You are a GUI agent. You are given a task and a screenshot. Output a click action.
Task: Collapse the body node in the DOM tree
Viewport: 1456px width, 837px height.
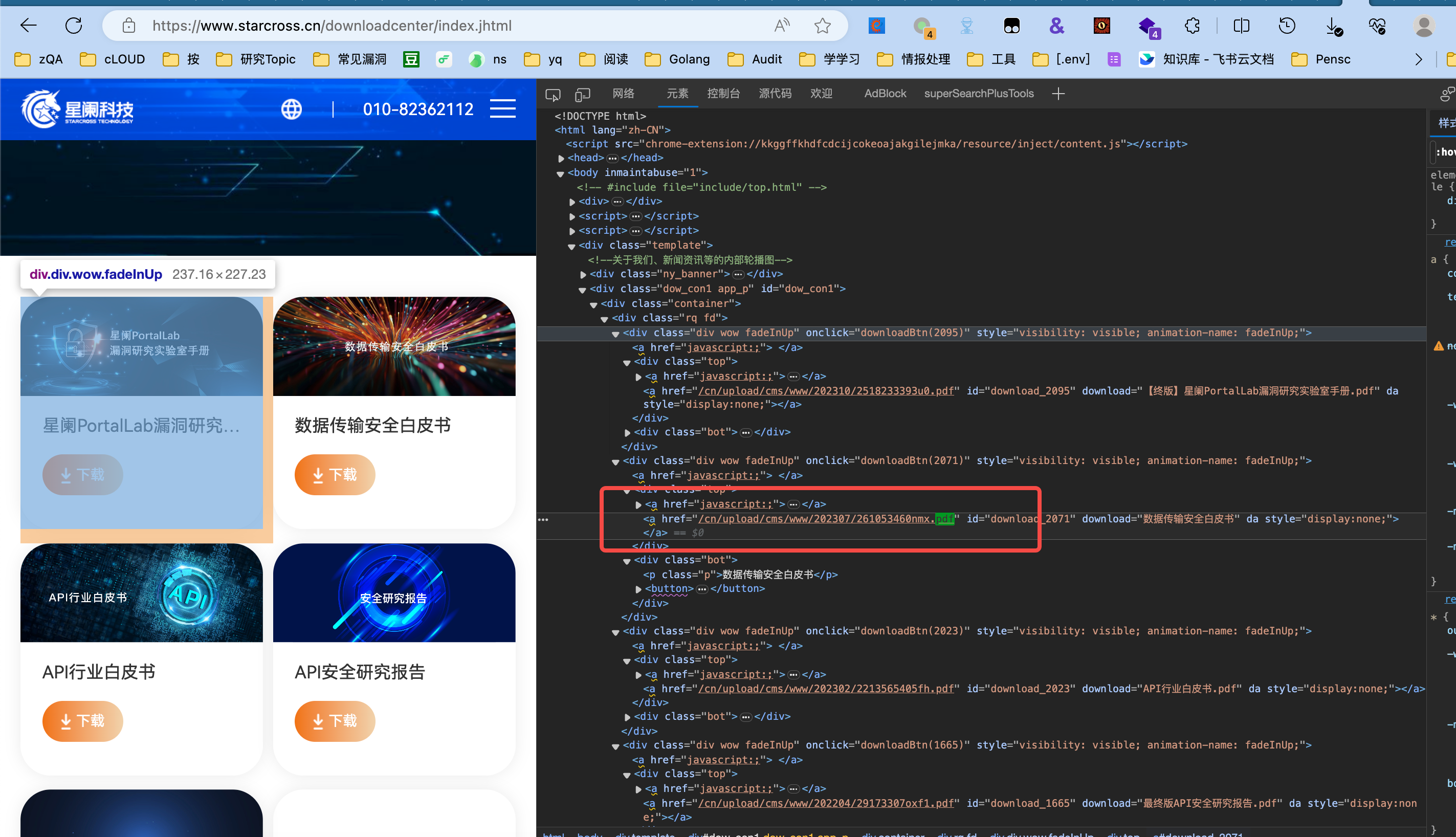[560, 173]
